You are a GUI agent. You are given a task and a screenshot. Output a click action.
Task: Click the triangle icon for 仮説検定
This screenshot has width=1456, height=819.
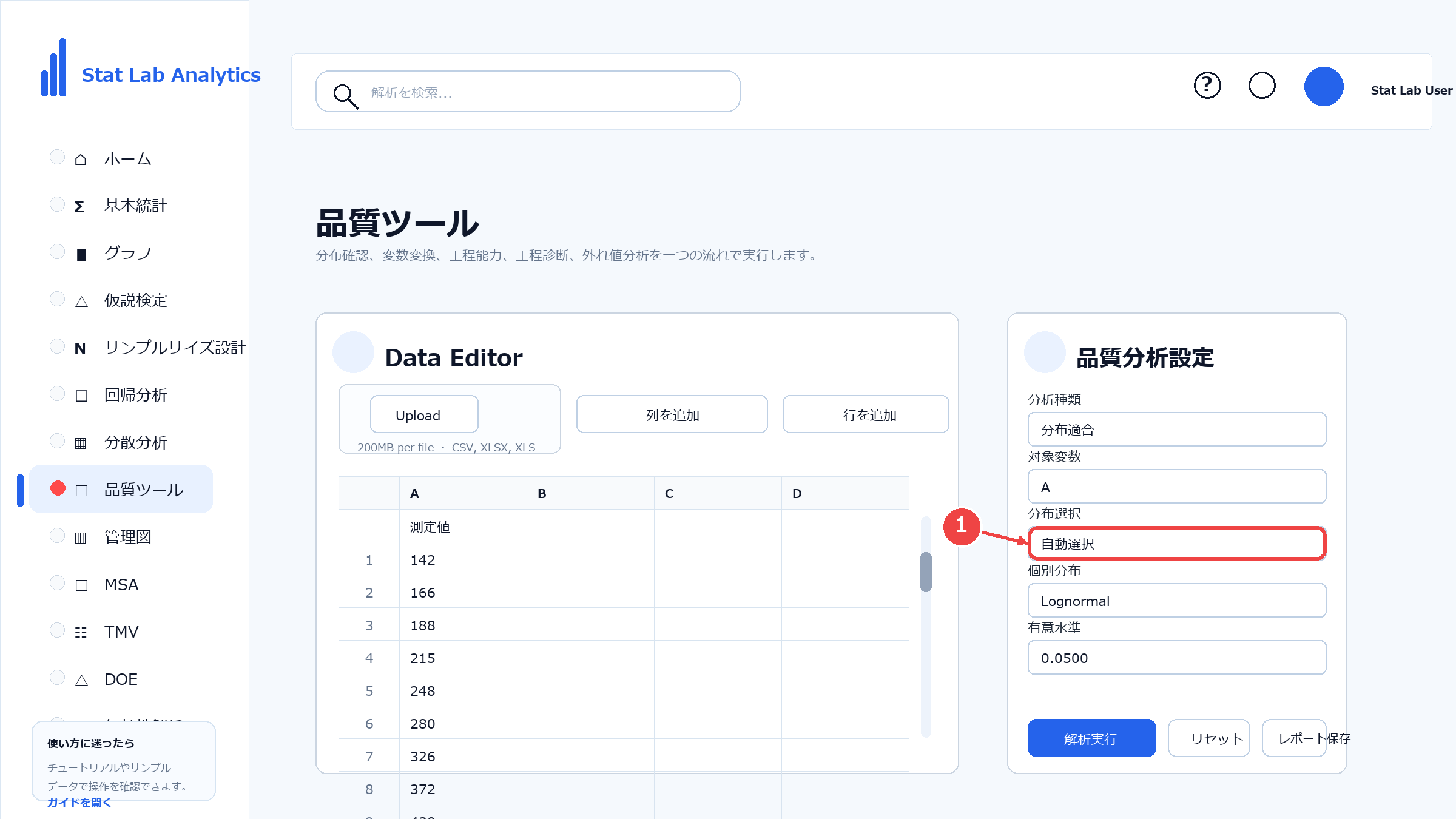click(81, 302)
